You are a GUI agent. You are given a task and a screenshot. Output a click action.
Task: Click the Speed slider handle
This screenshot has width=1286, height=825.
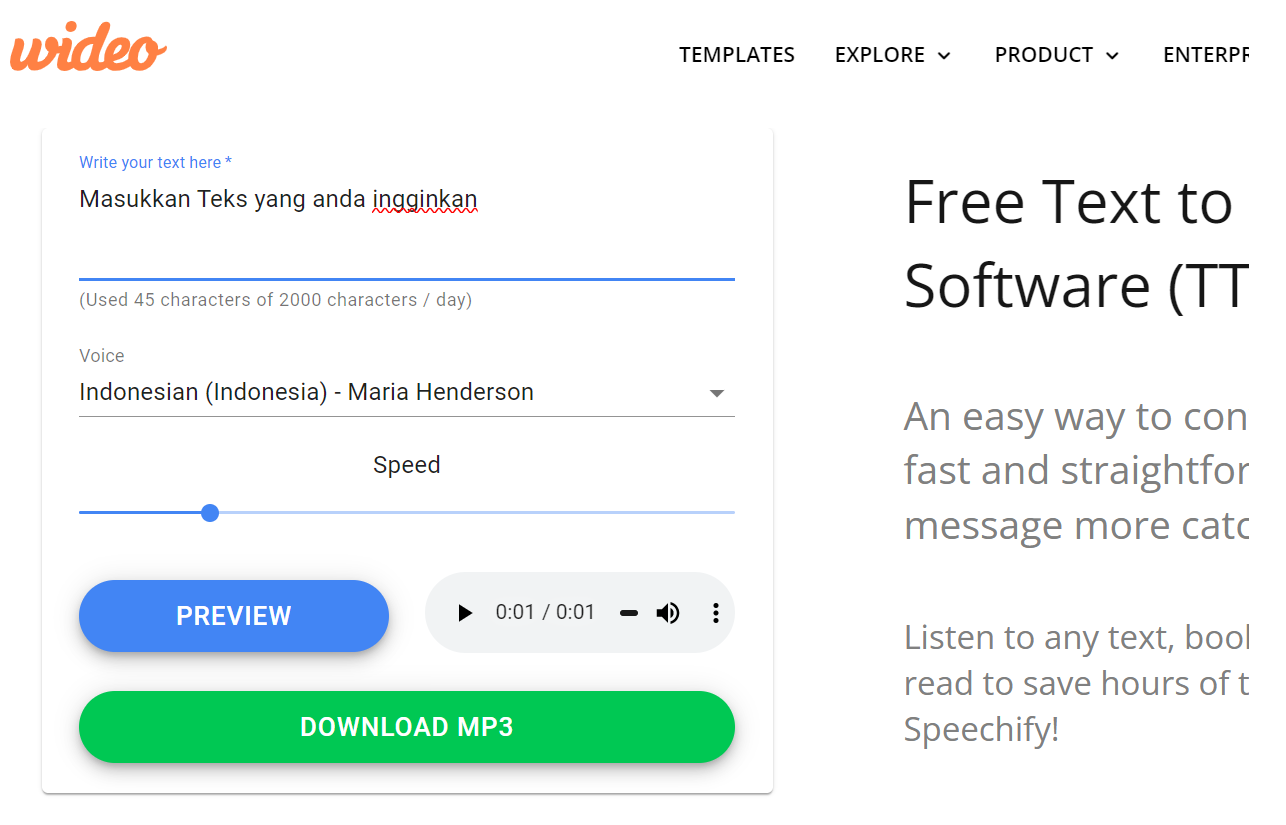pyautogui.click(x=210, y=513)
